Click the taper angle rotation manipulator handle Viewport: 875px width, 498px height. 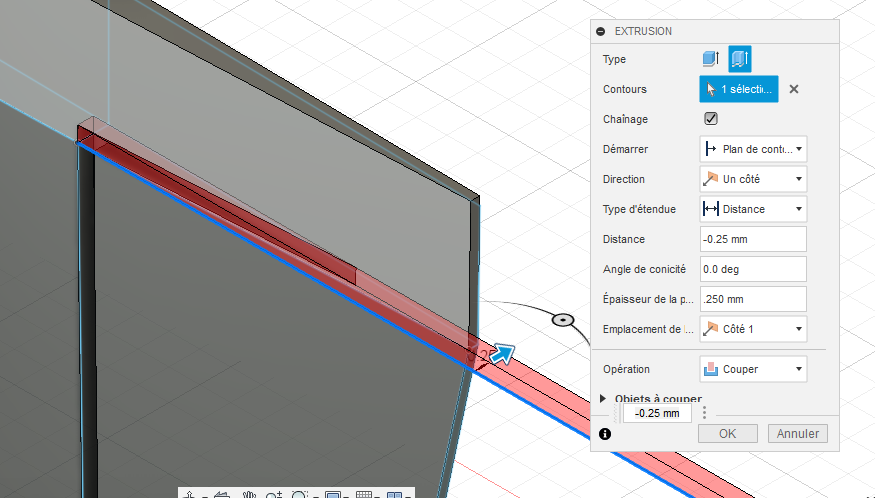[563, 320]
